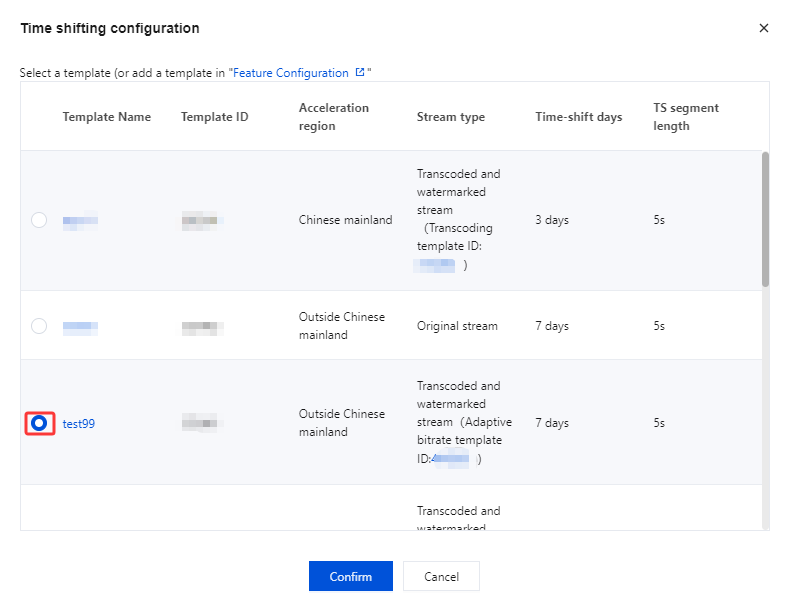Viewport: 790px width, 612px height.
Task: Click the external link icon beside Feature Configuration
Action: click(x=360, y=73)
